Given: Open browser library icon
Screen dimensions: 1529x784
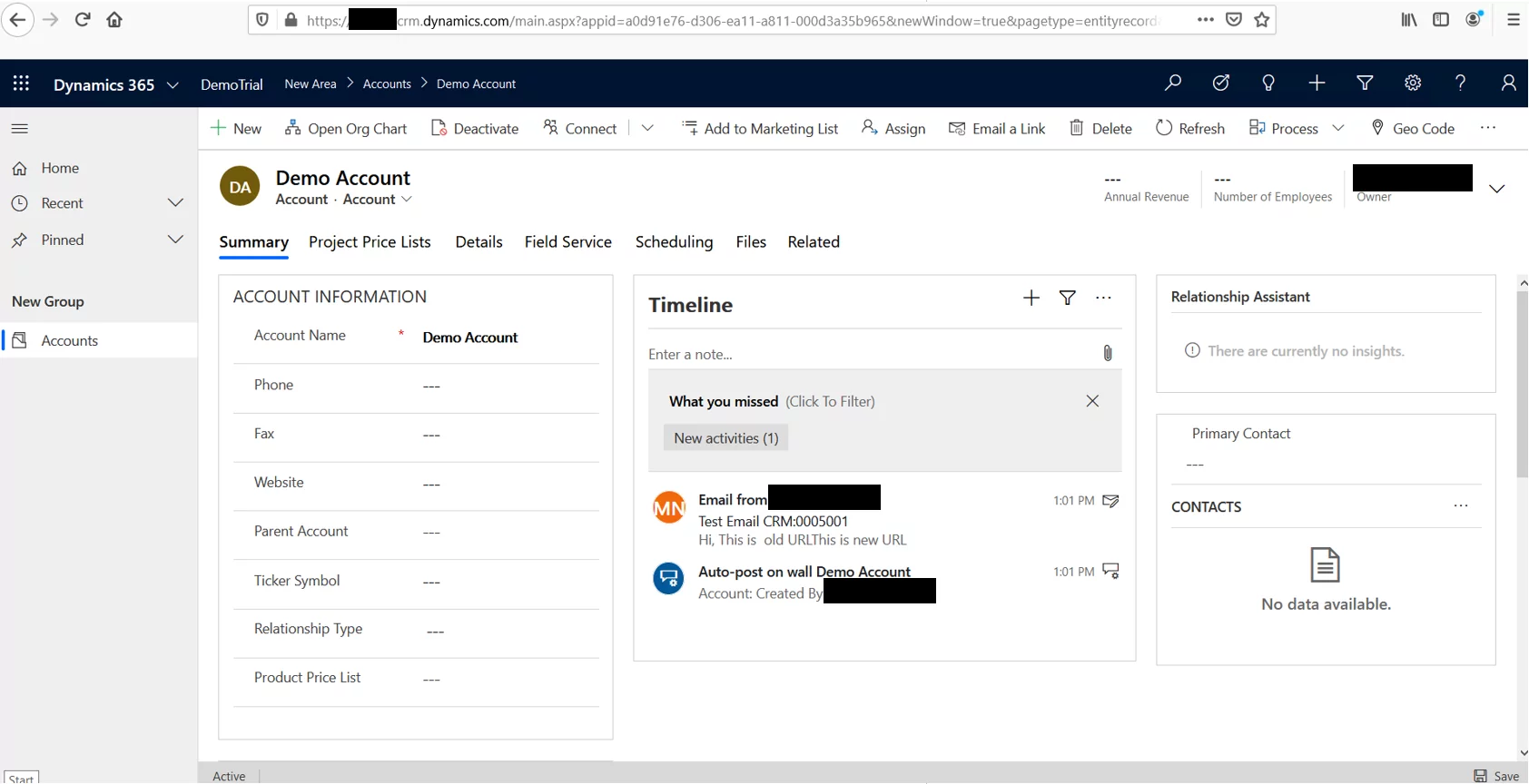Looking at the screenshot, I should pyautogui.click(x=1409, y=19).
